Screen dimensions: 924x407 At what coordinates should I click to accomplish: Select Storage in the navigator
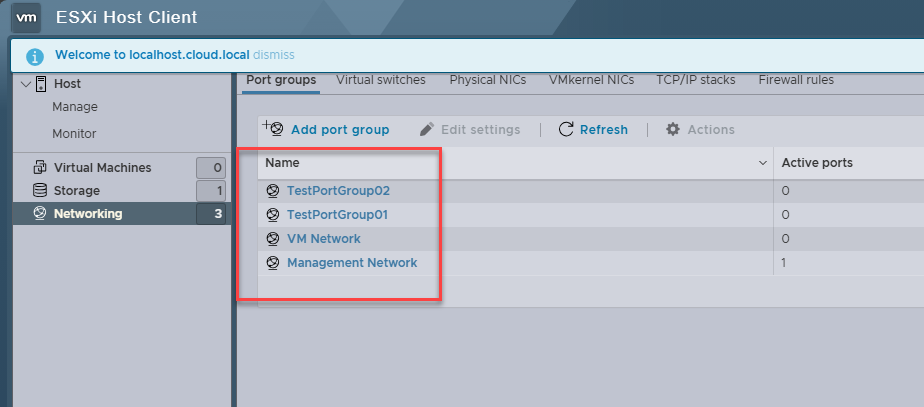(77, 190)
